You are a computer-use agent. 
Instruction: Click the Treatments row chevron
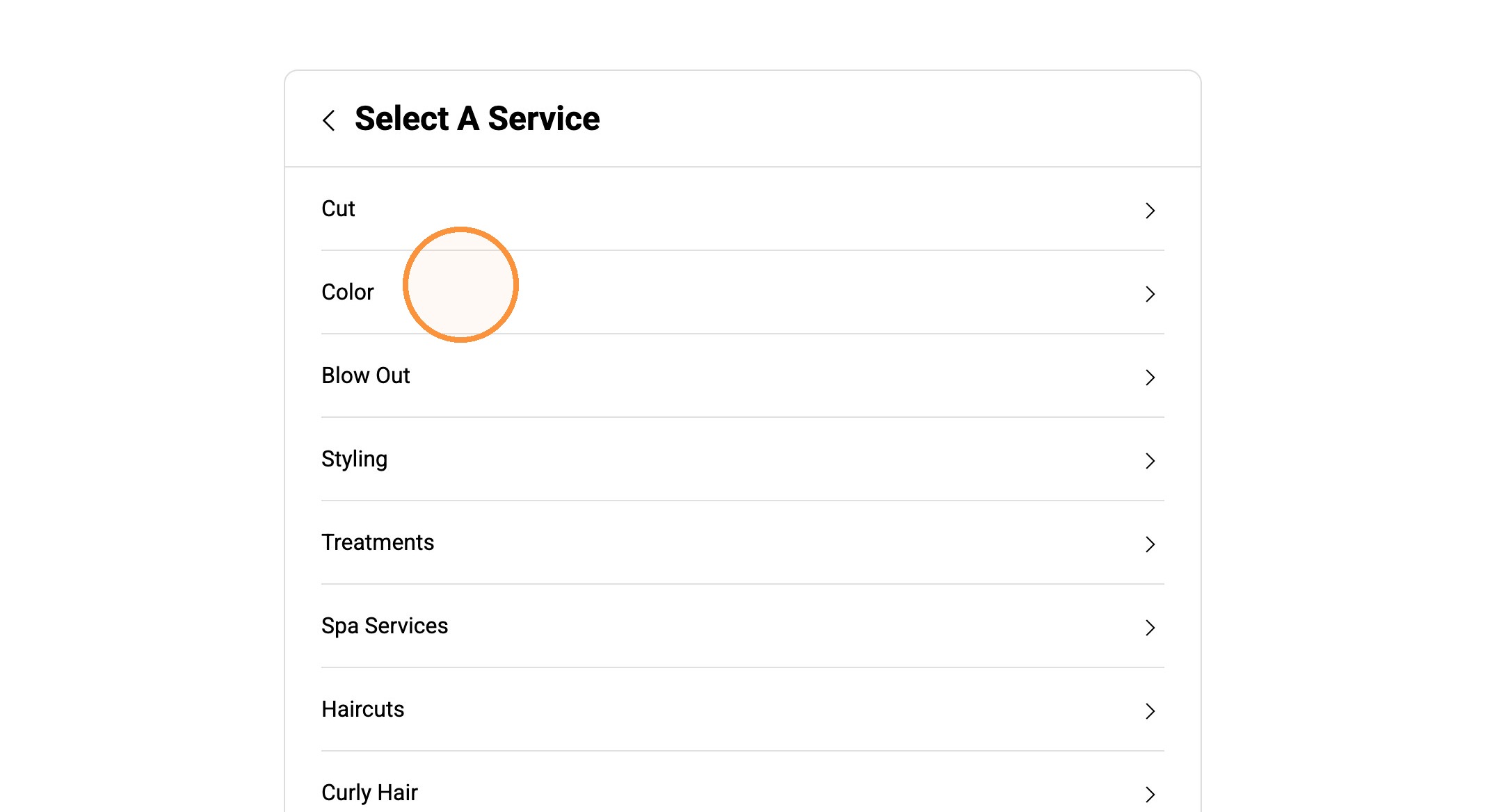coord(1150,544)
